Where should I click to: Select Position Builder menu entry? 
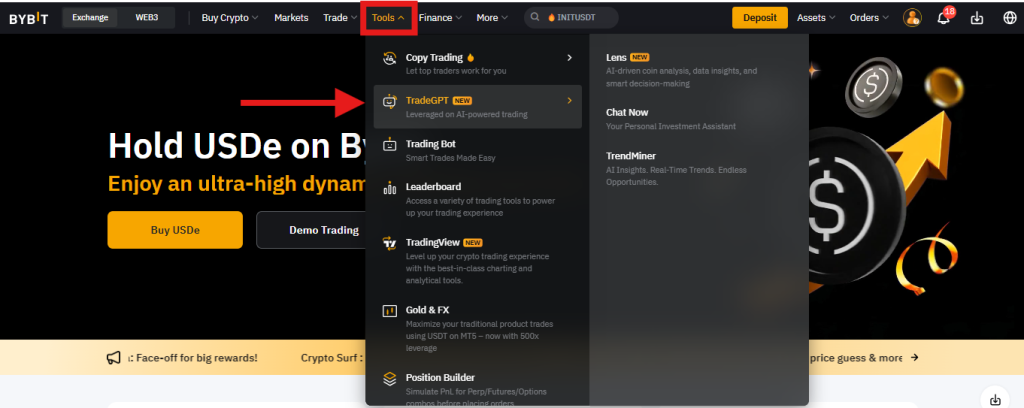477,389
